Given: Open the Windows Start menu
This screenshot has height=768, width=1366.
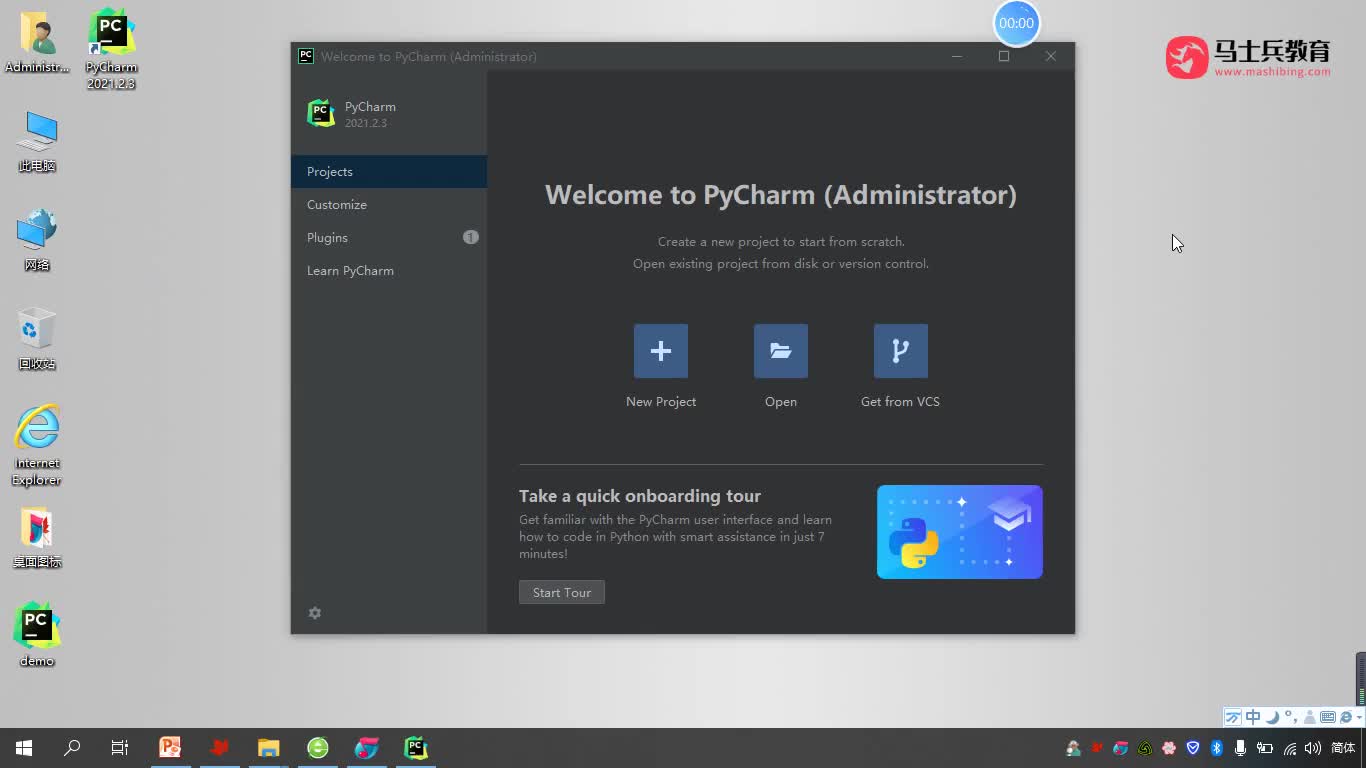Looking at the screenshot, I should (x=24, y=748).
